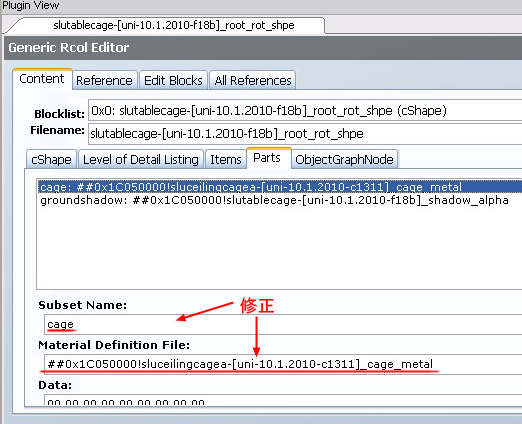Open the Reference tab
522x424 pixels.
coord(104,80)
